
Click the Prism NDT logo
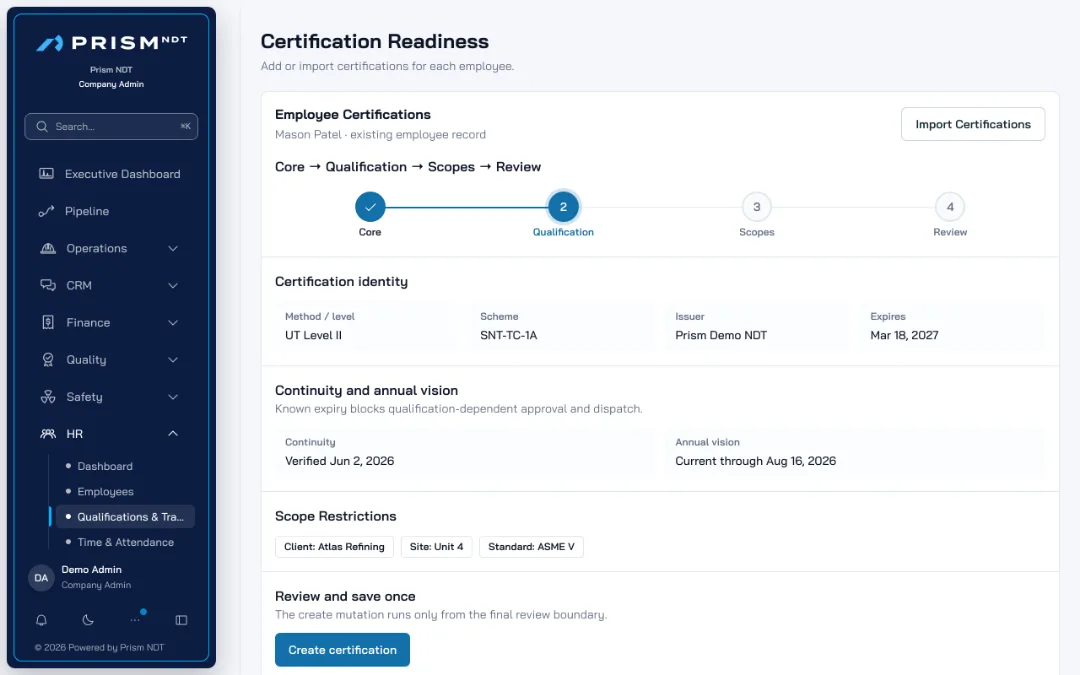[x=112, y=43]
